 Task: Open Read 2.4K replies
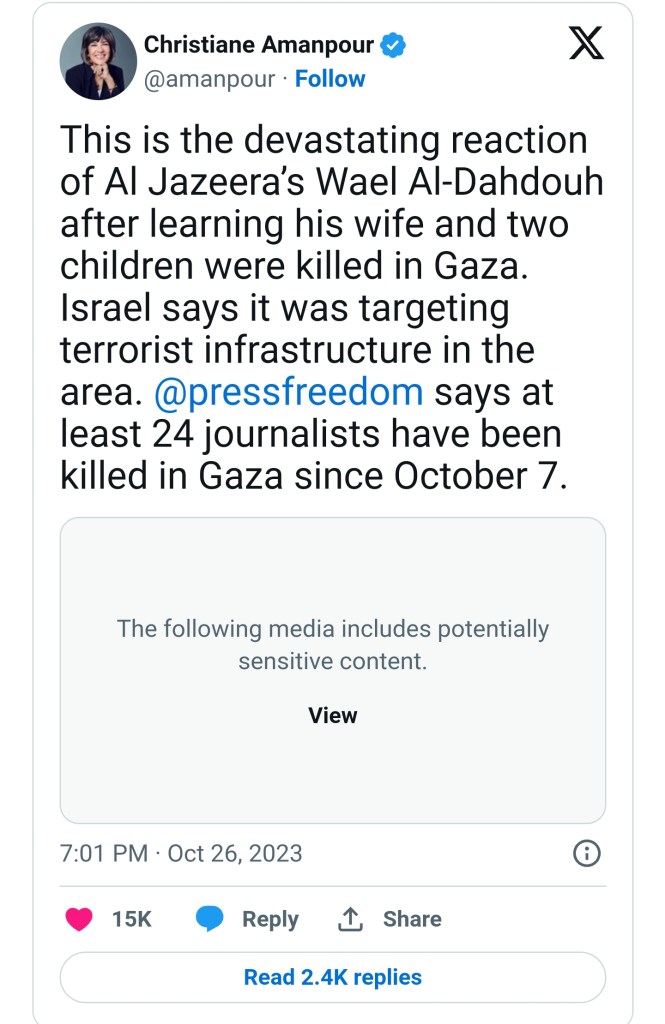(x=333, y=977)
